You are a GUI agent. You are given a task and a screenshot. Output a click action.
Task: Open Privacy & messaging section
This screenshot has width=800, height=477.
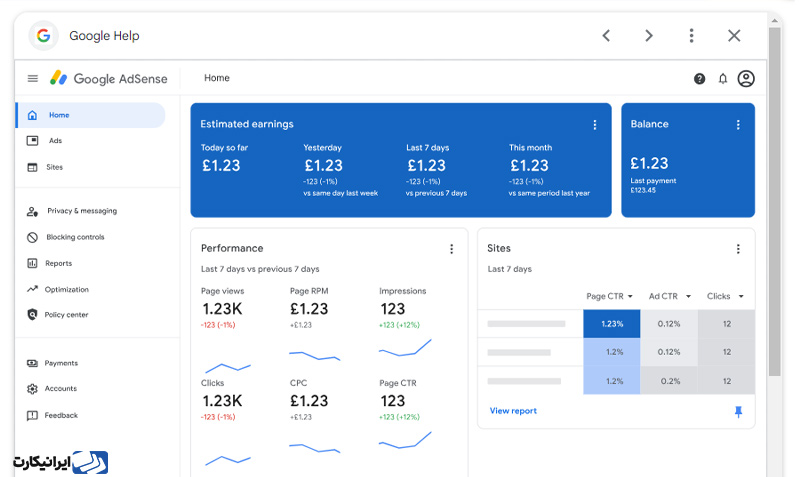point(82,211)
